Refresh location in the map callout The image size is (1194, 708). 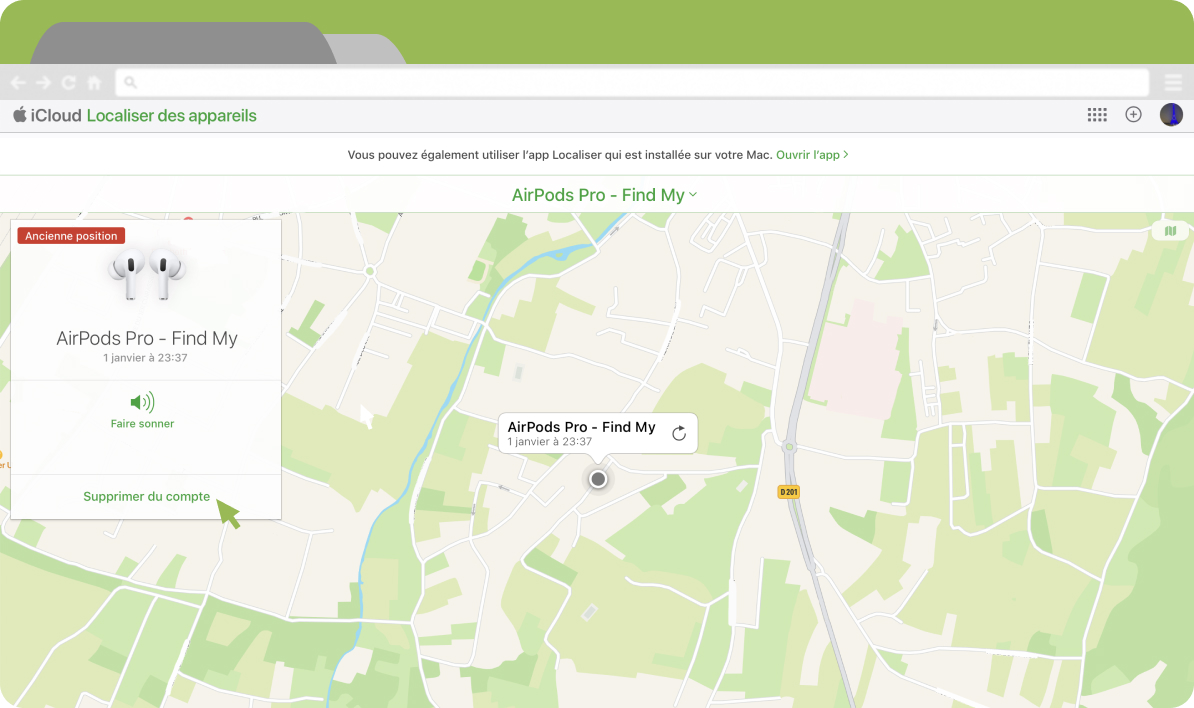pos(679,433)
